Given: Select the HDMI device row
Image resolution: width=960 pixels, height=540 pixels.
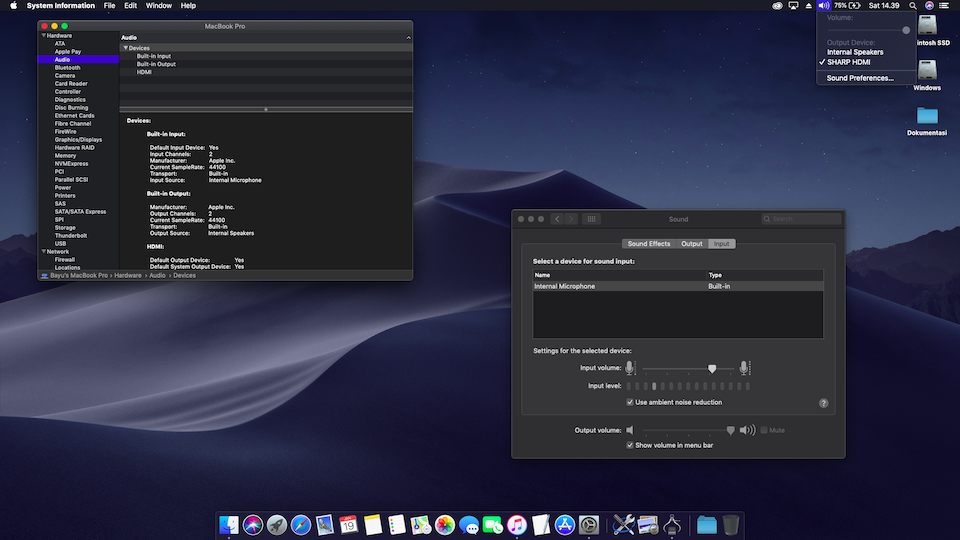Looking at the screenshot, I should click(x=266, y=72).
